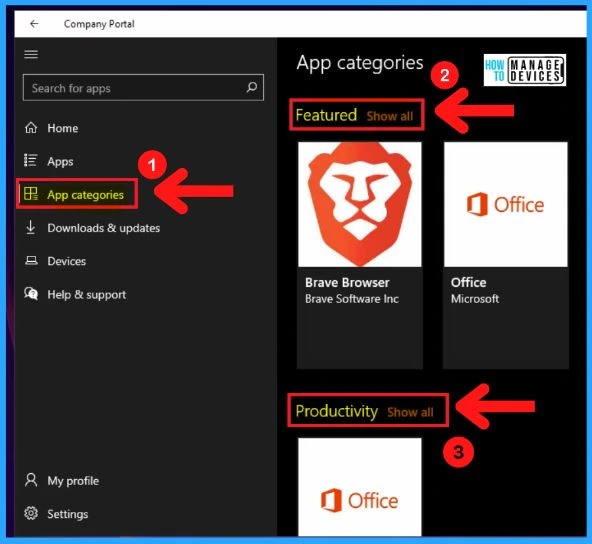The width and height of the screenshot is (592, 544).
Task: Click the My profile person icon
Action: click(x=31, y=480)
